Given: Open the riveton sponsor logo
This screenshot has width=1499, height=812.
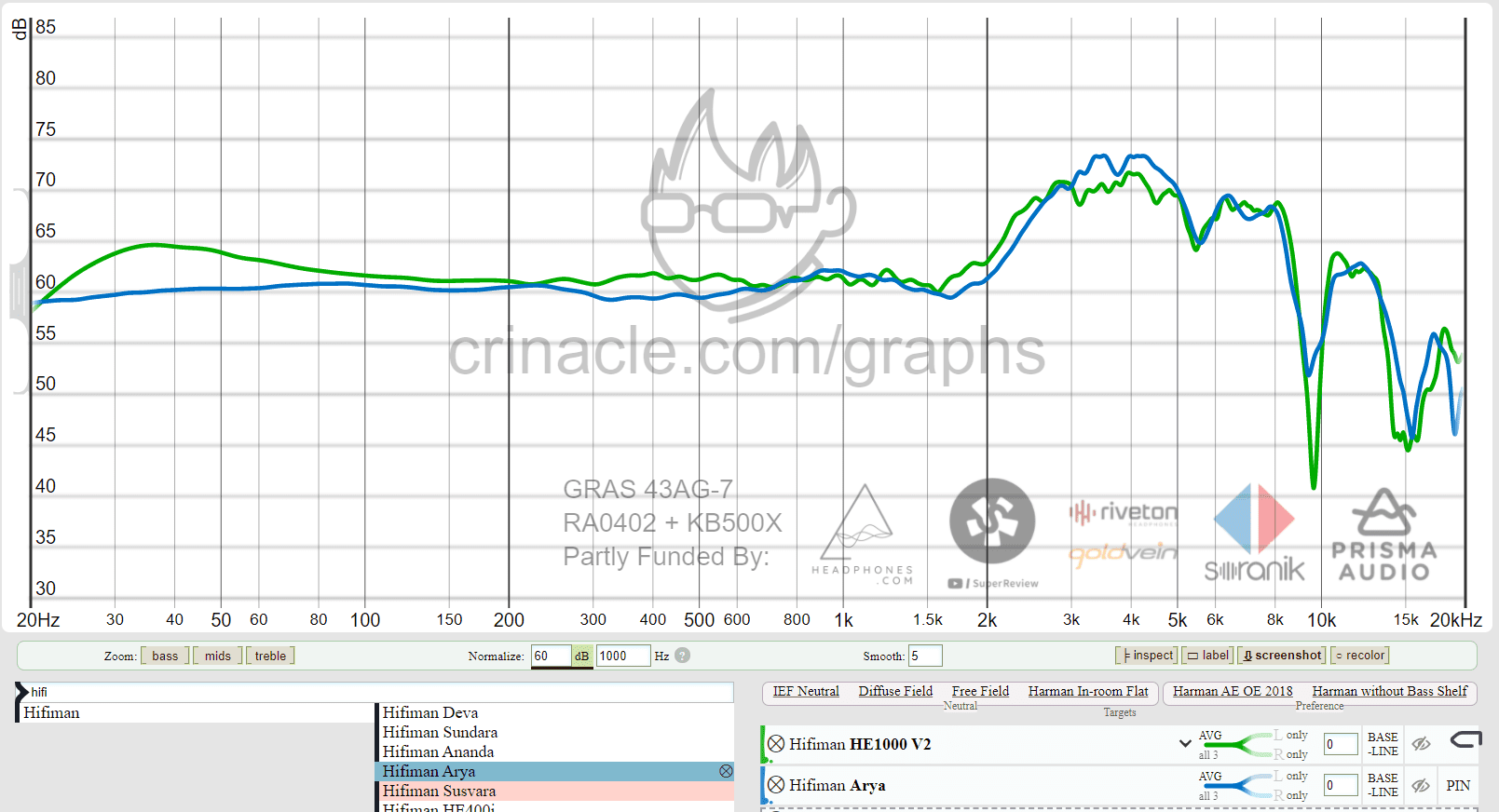Looking at the screenshot, I should pyautogui.click(x=1124, y=513).
